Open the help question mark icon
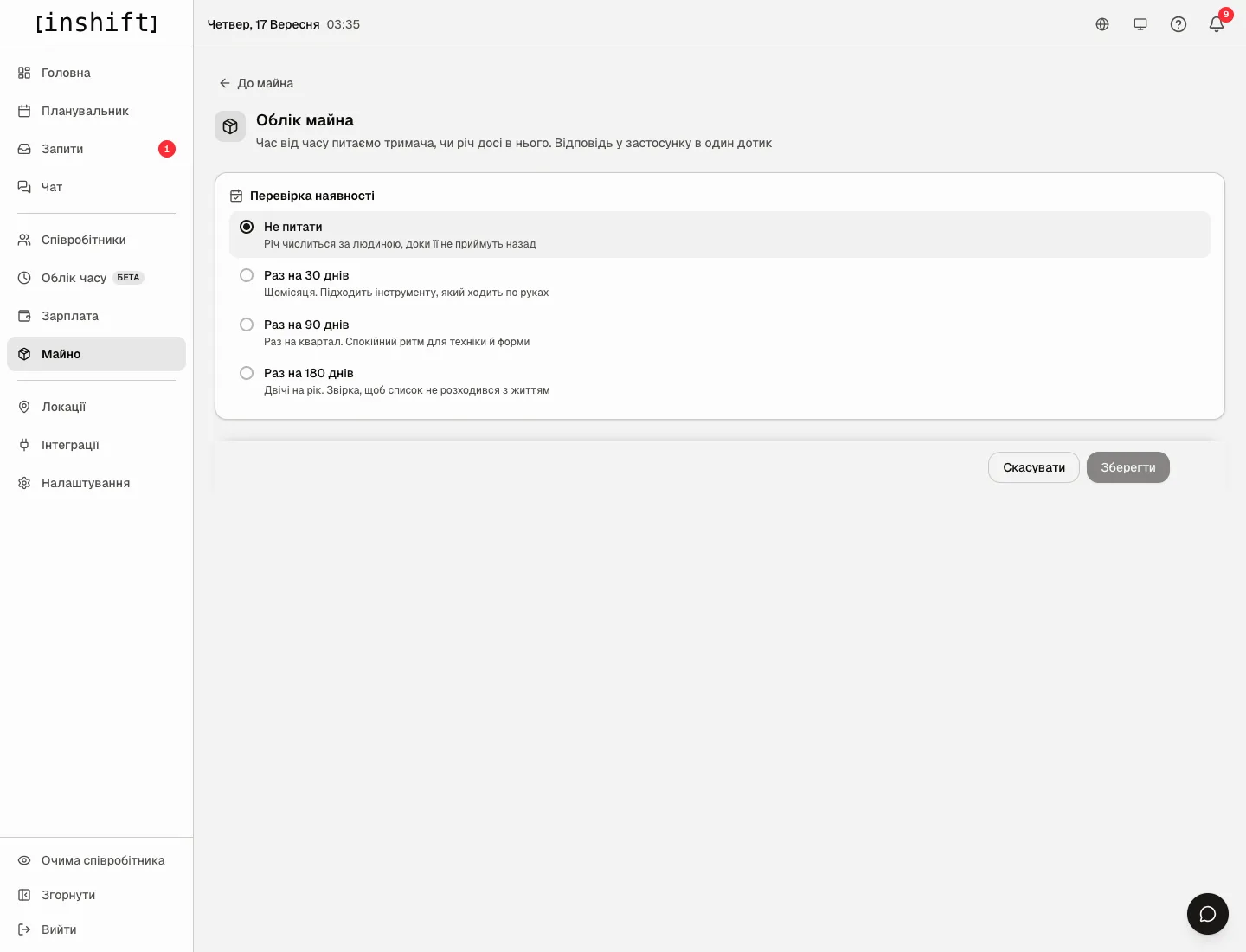 coord(1179,24)
